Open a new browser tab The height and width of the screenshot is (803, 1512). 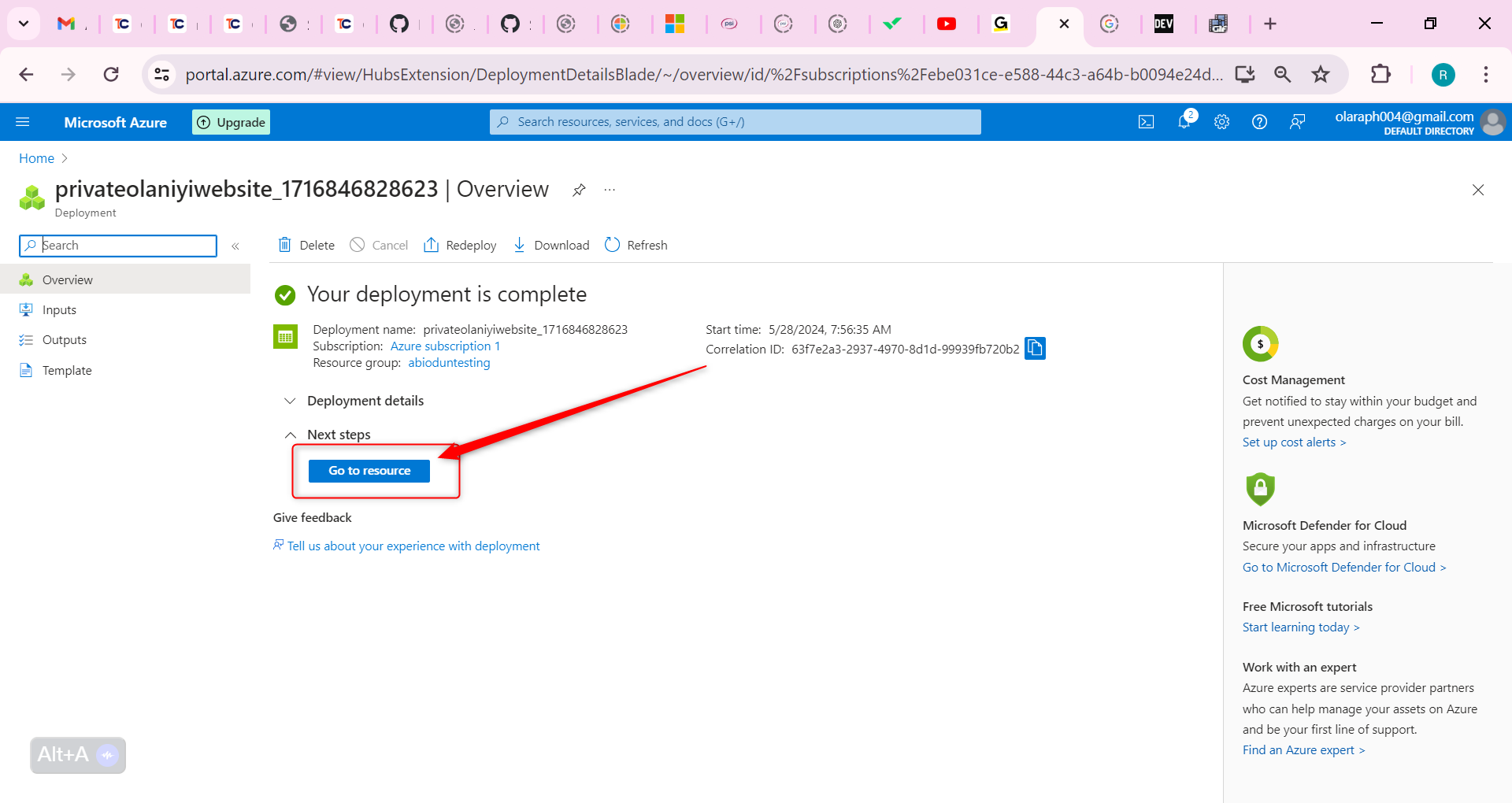coord(1270,24)
